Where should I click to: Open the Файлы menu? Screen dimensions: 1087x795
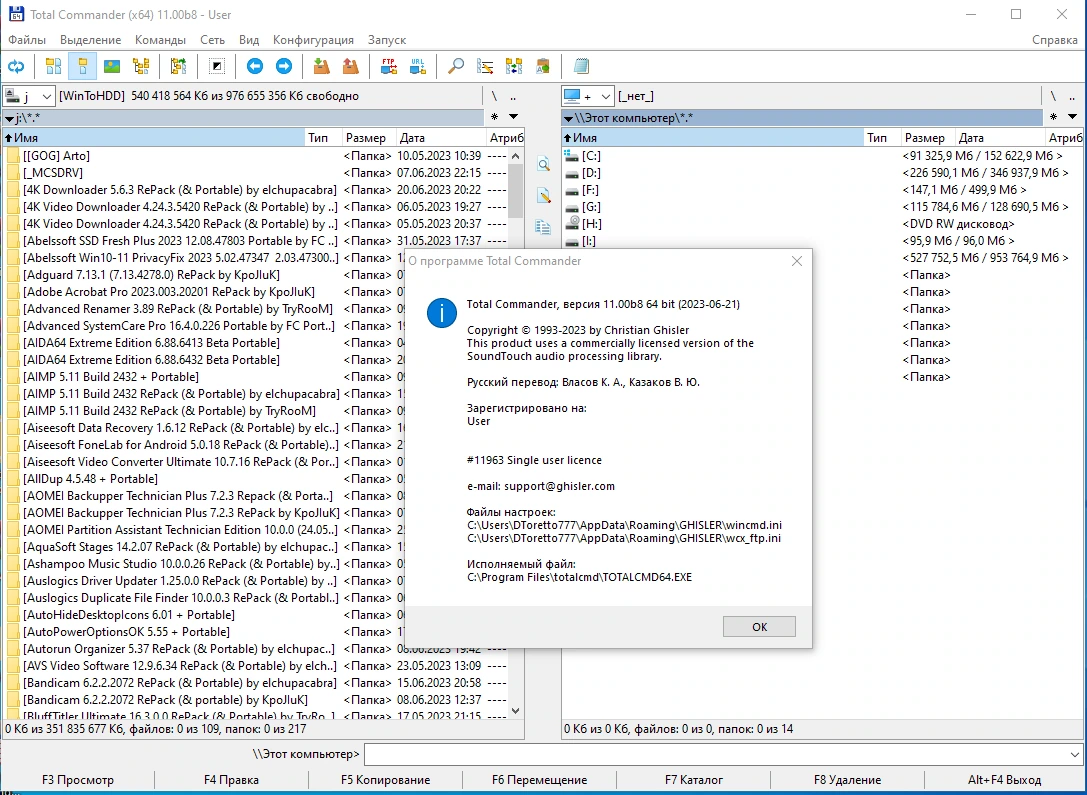click(27, 40)
